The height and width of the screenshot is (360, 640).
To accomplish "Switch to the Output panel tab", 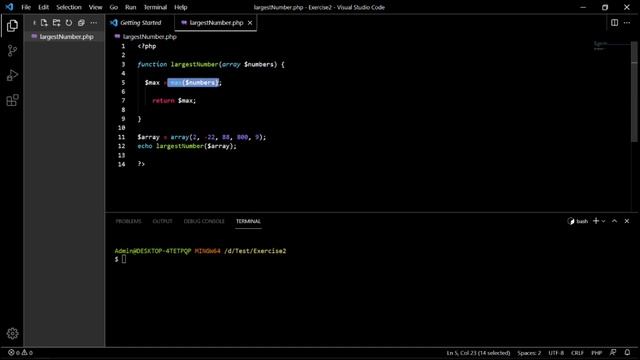I will coord(162,221).
